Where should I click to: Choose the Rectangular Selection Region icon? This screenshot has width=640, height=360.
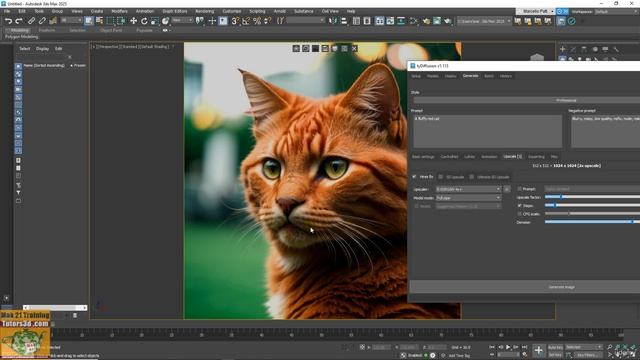point(110,21)
